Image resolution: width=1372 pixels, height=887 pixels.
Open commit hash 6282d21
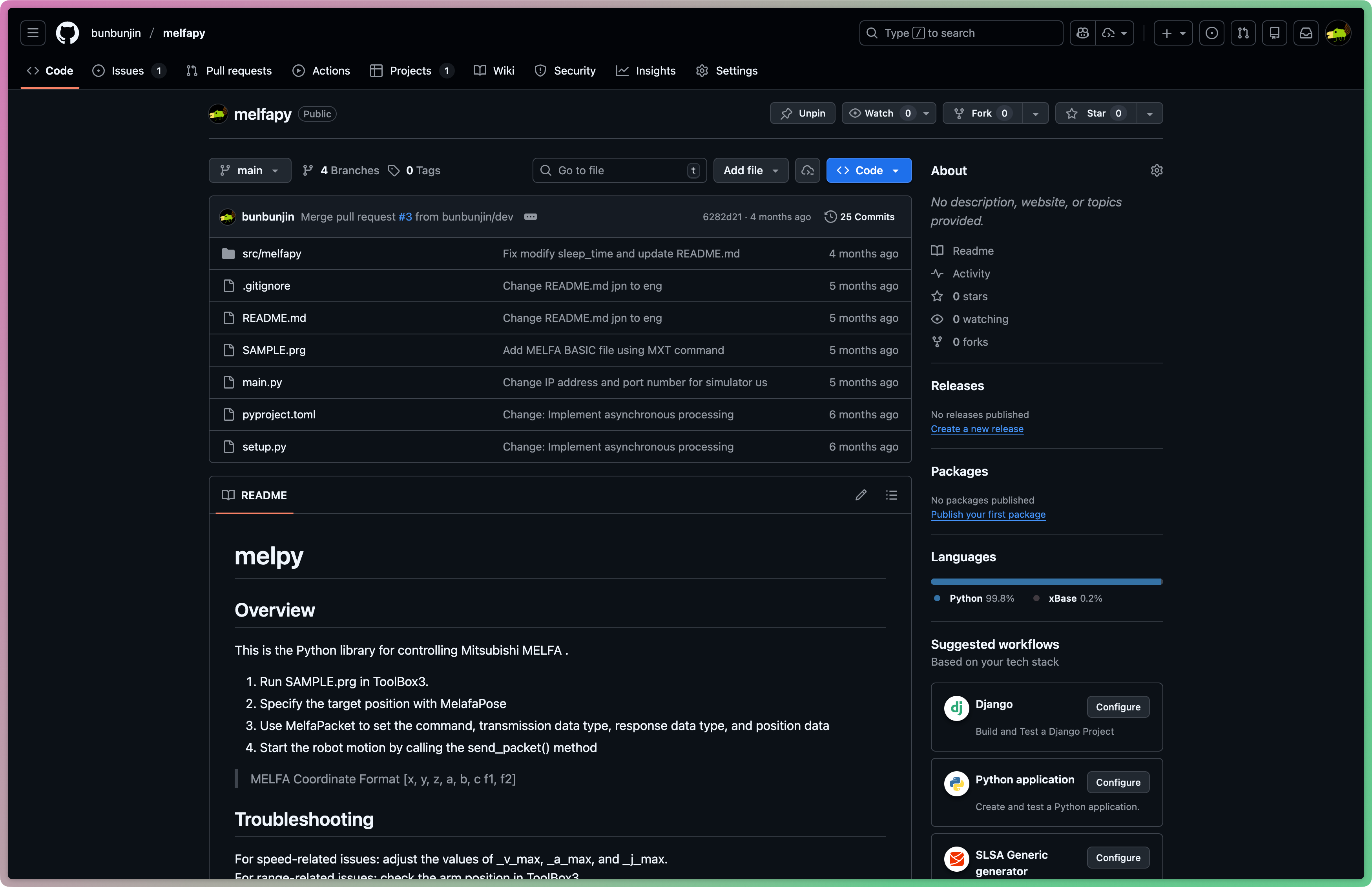point(722,217)
